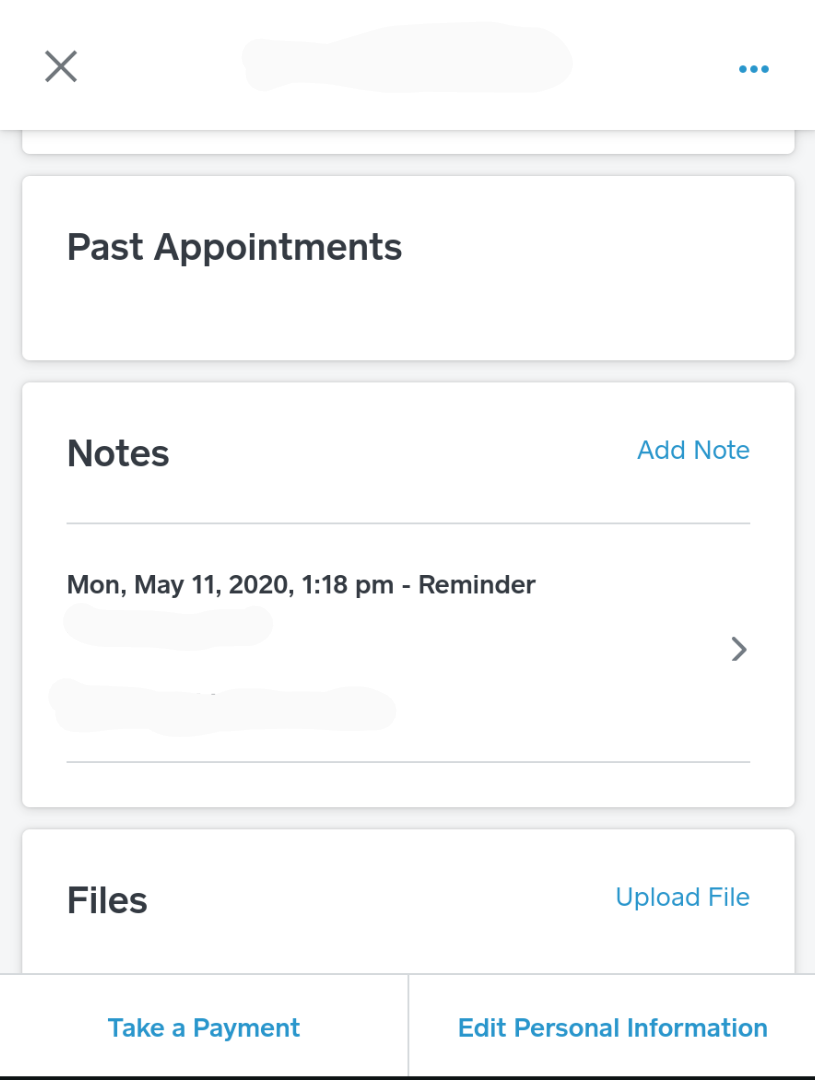This screenshot has height=1080, width=815.
Task: Tap the redacted customer name in the header
Action: click(407, 60)
